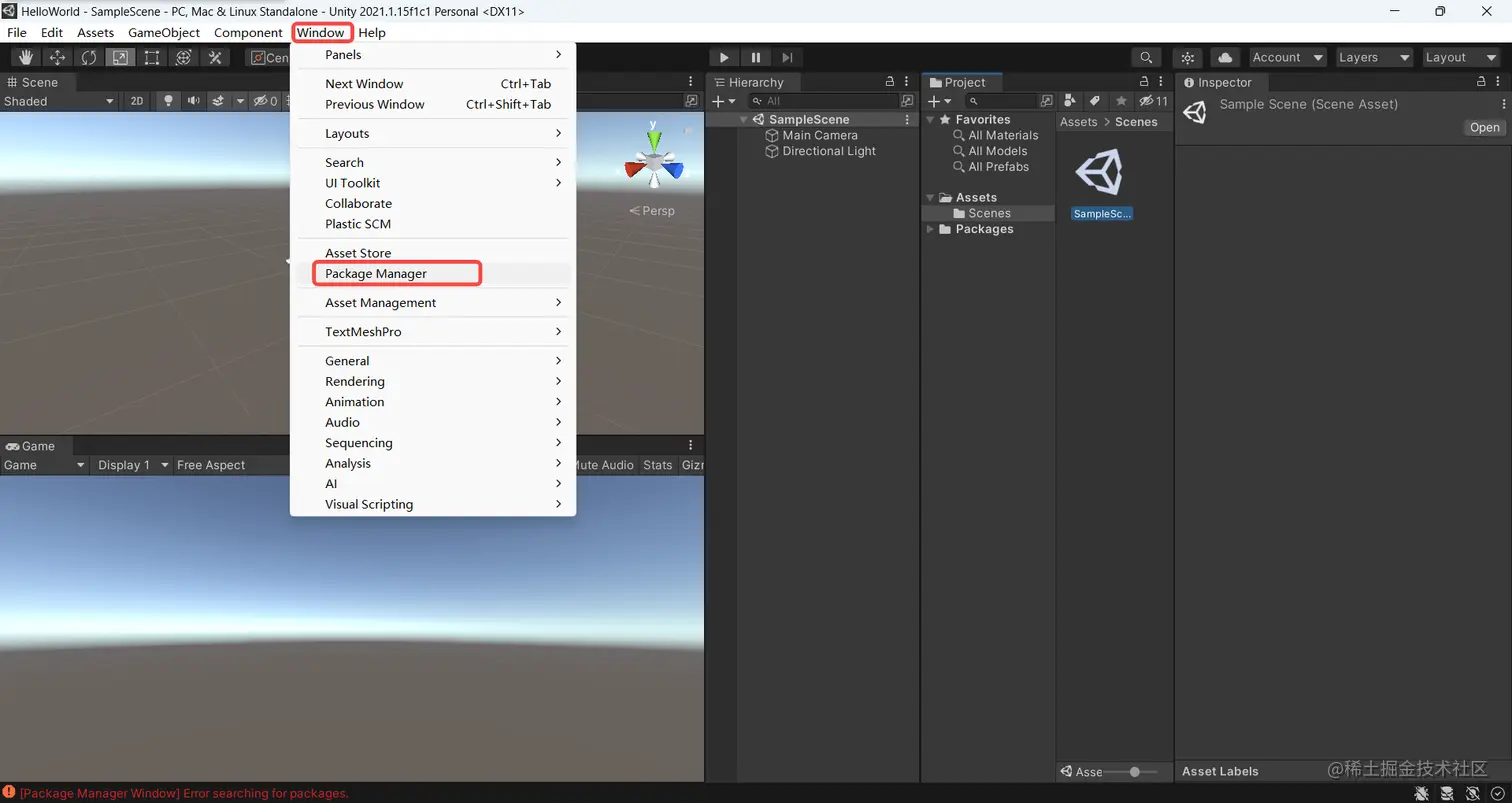
Task: Select the Scale tool
Action: click(x=119, y=58)
